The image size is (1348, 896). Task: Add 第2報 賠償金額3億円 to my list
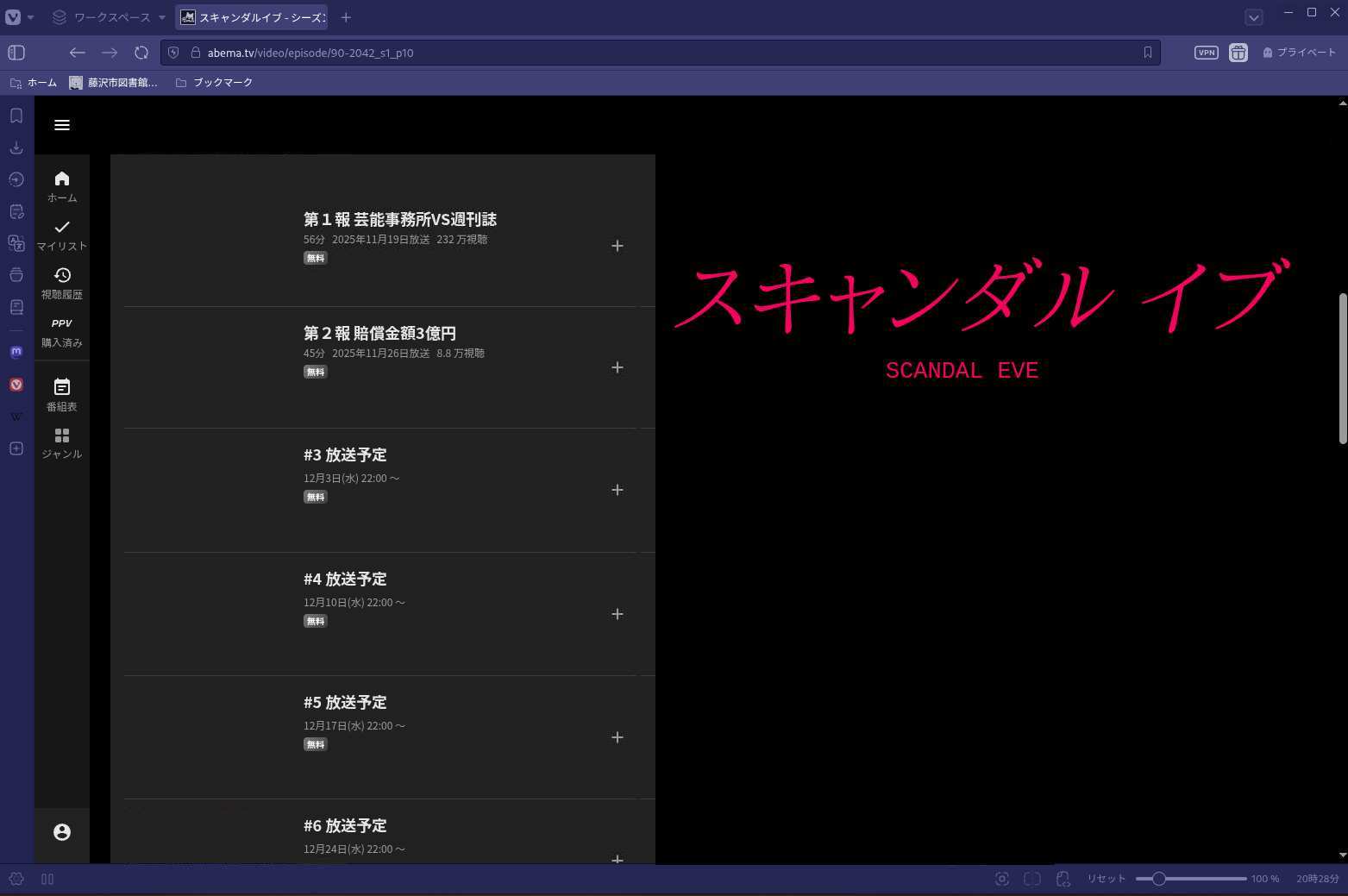(x=618, y=367)
